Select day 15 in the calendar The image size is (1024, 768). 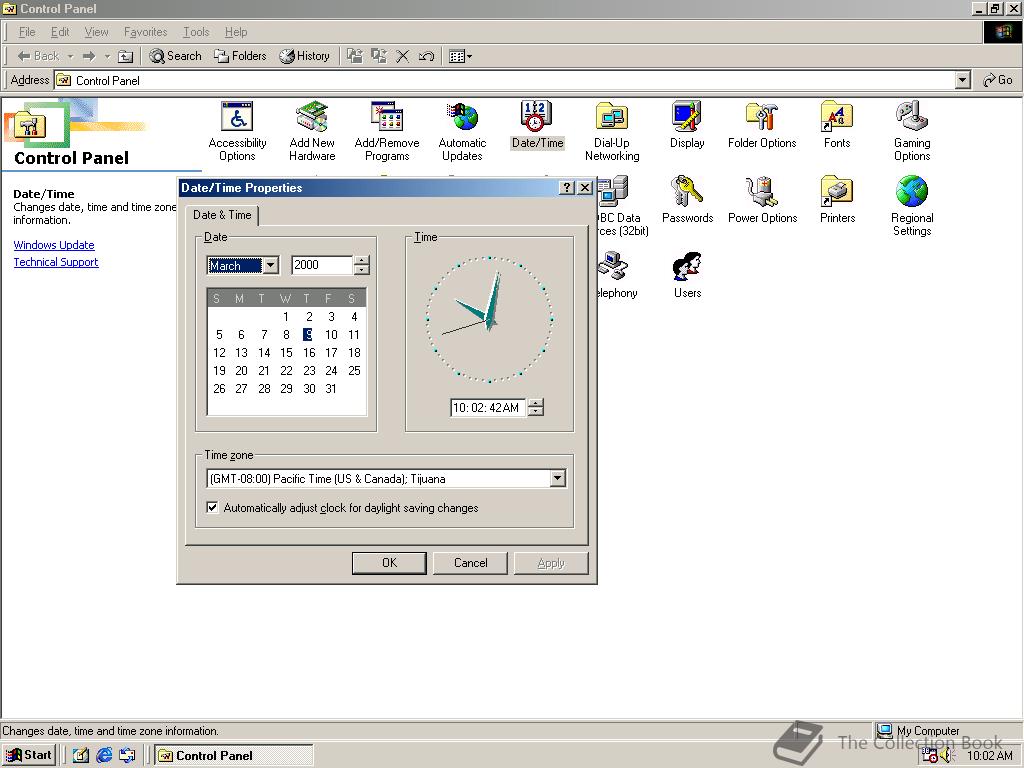286,353
